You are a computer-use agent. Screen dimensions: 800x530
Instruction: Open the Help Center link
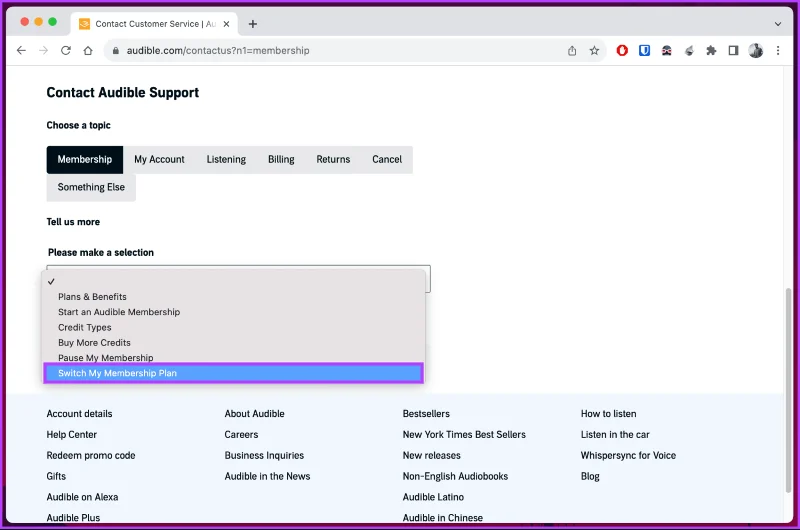point(71,435)
